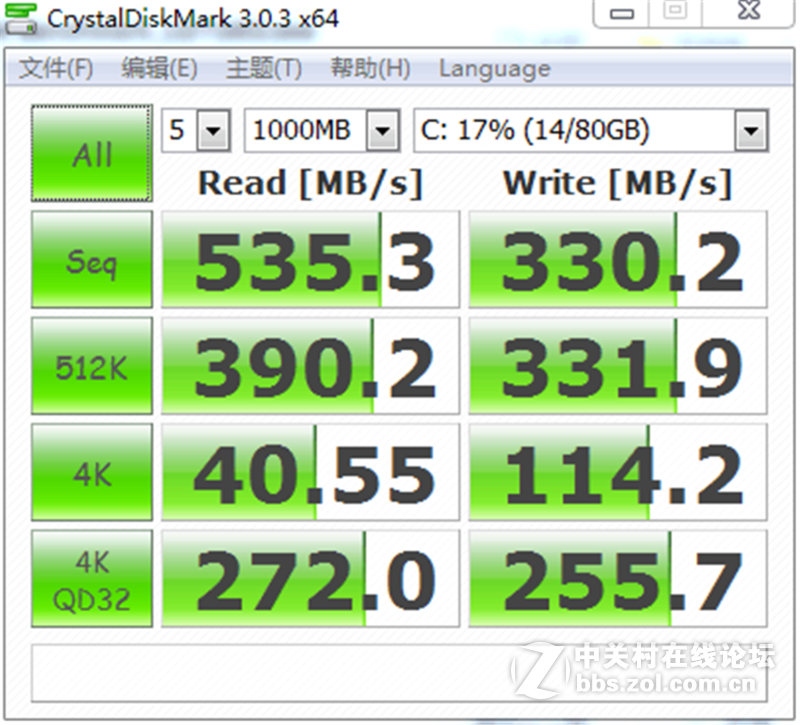Start the Seq sequential test
This screenshot has width=800, height=725.
[x=91, y=259]
